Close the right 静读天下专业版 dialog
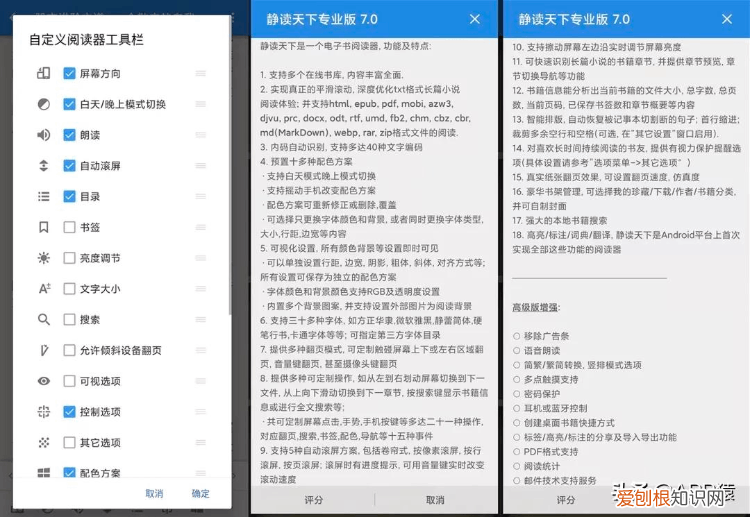The width and height of the screenshot is (750, 517). coord(727,19)
